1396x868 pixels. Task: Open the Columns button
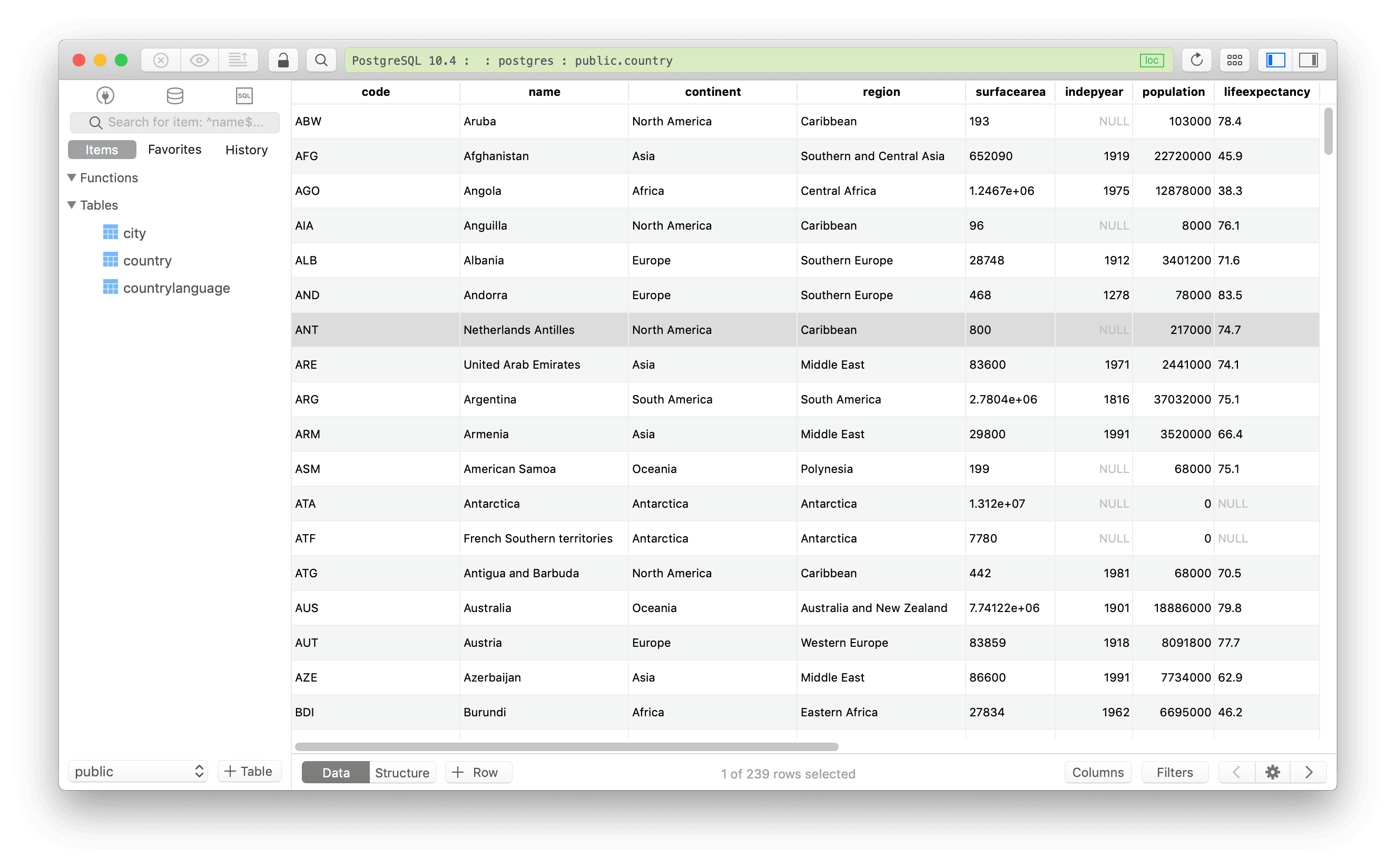1097,773
